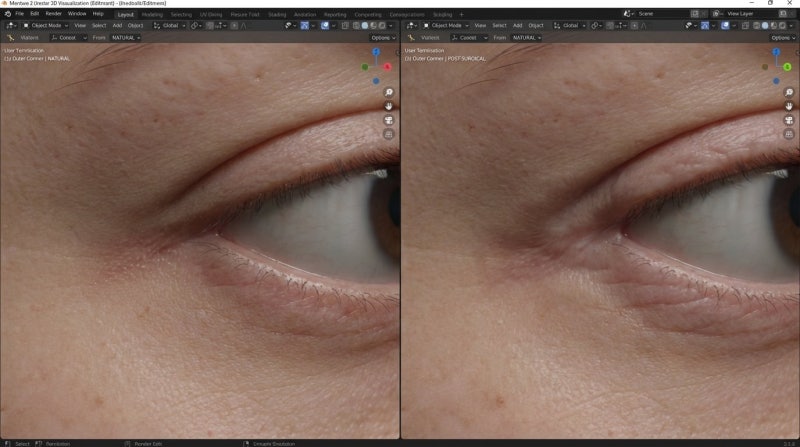Click pan hand button in right viewport
This screenshot has height=447, width=800.
pos(789,106)
